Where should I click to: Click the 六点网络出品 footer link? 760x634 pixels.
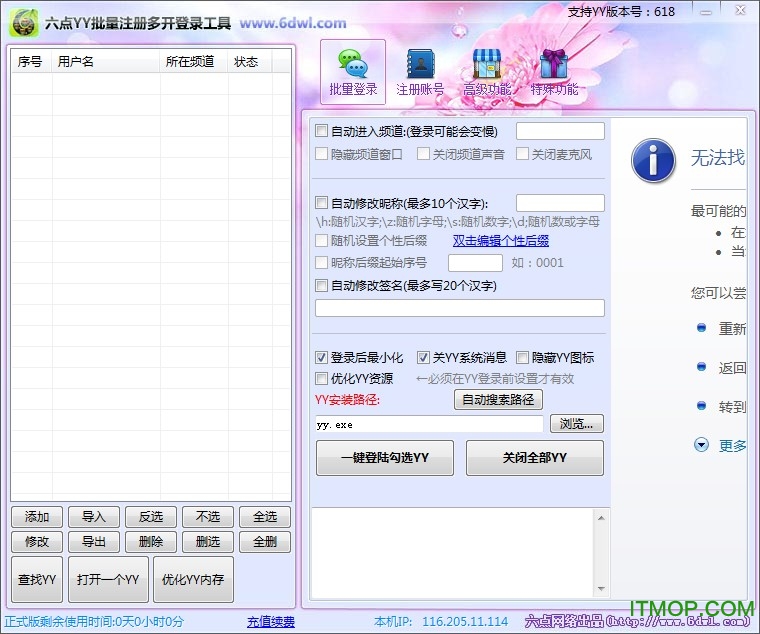click(638, 621)
